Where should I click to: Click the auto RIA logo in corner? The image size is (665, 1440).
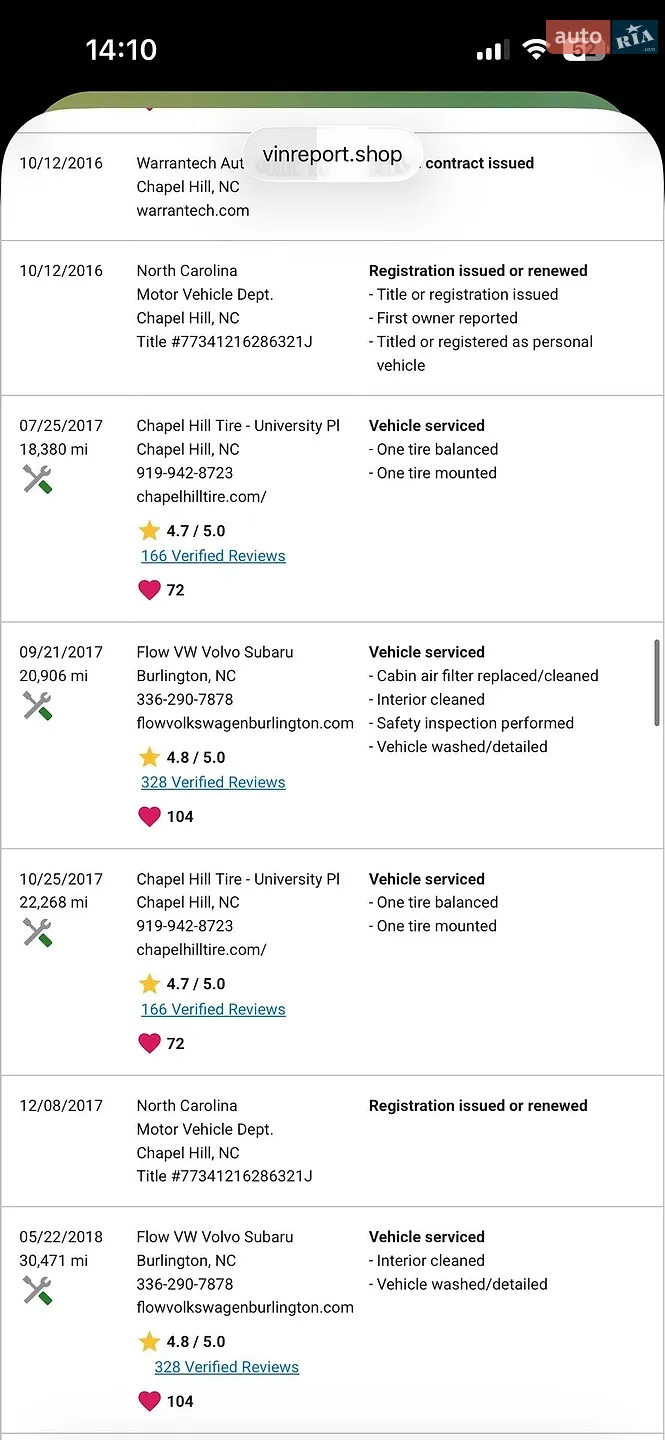tap(602, 37)
